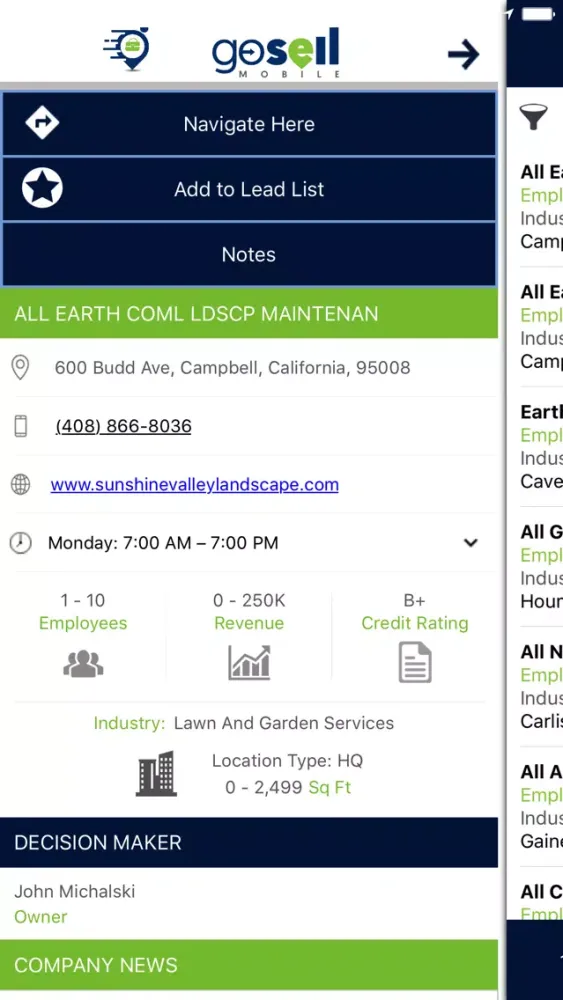563x1000 pixels.
Task: Select the company name header bar
Action: pos(249,313)
